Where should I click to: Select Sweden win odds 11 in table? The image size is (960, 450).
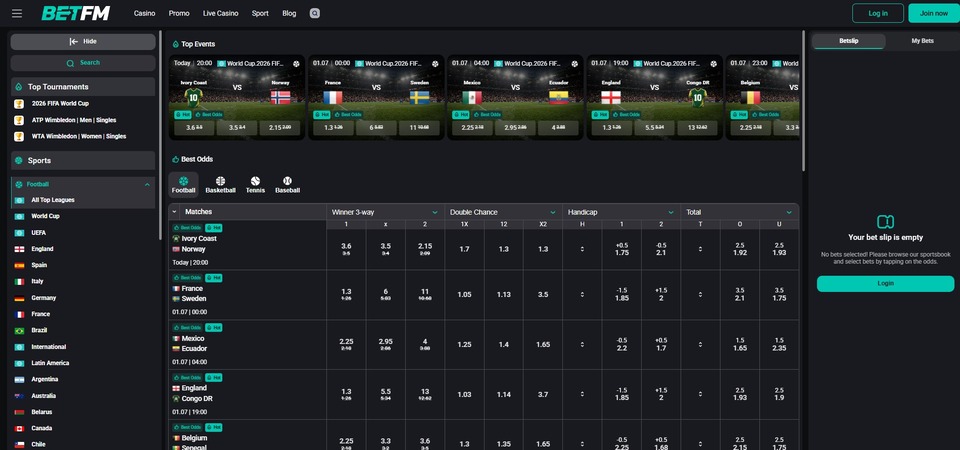(425, 294)
